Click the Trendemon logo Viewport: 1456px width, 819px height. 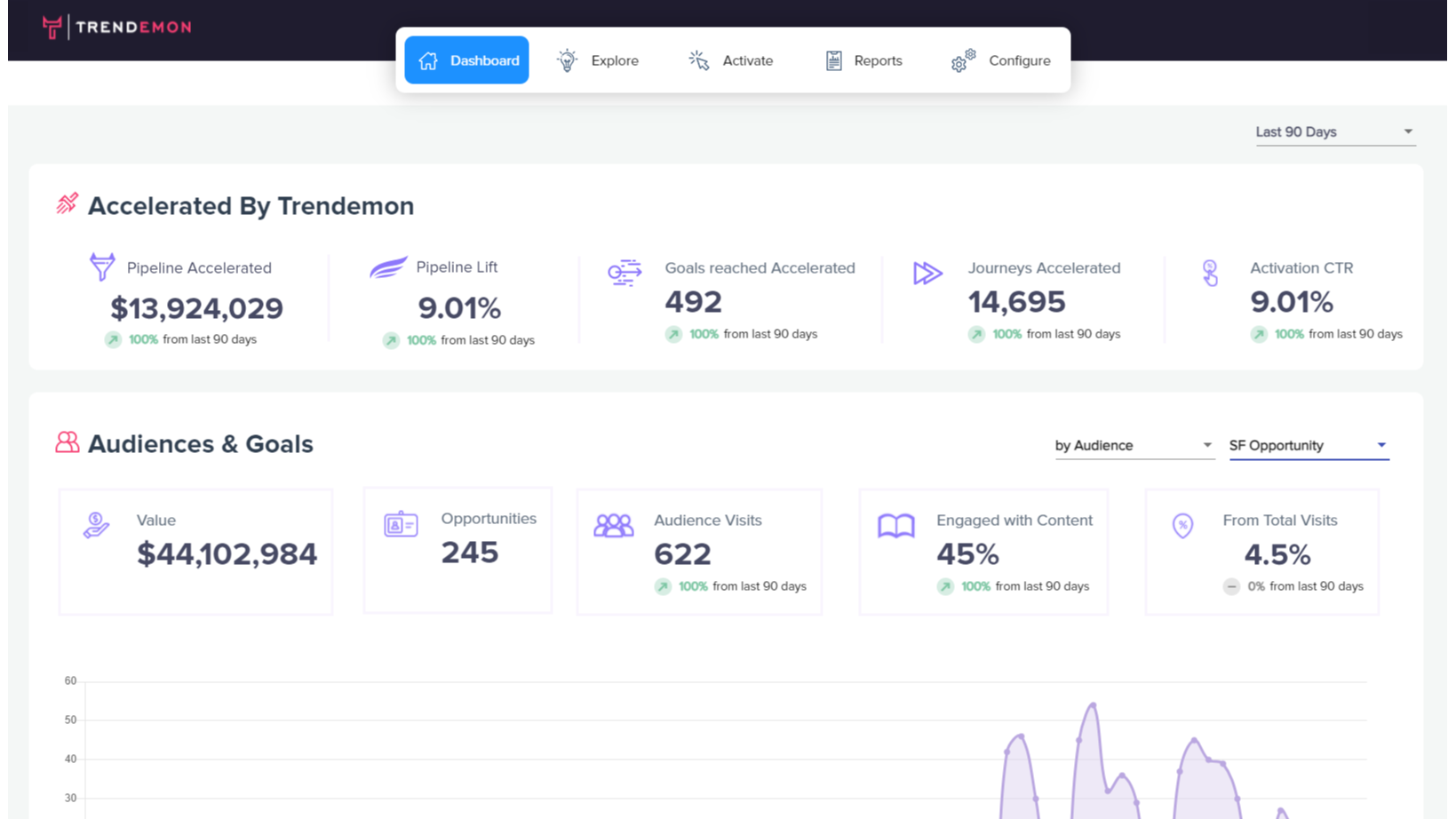[116, 28]
